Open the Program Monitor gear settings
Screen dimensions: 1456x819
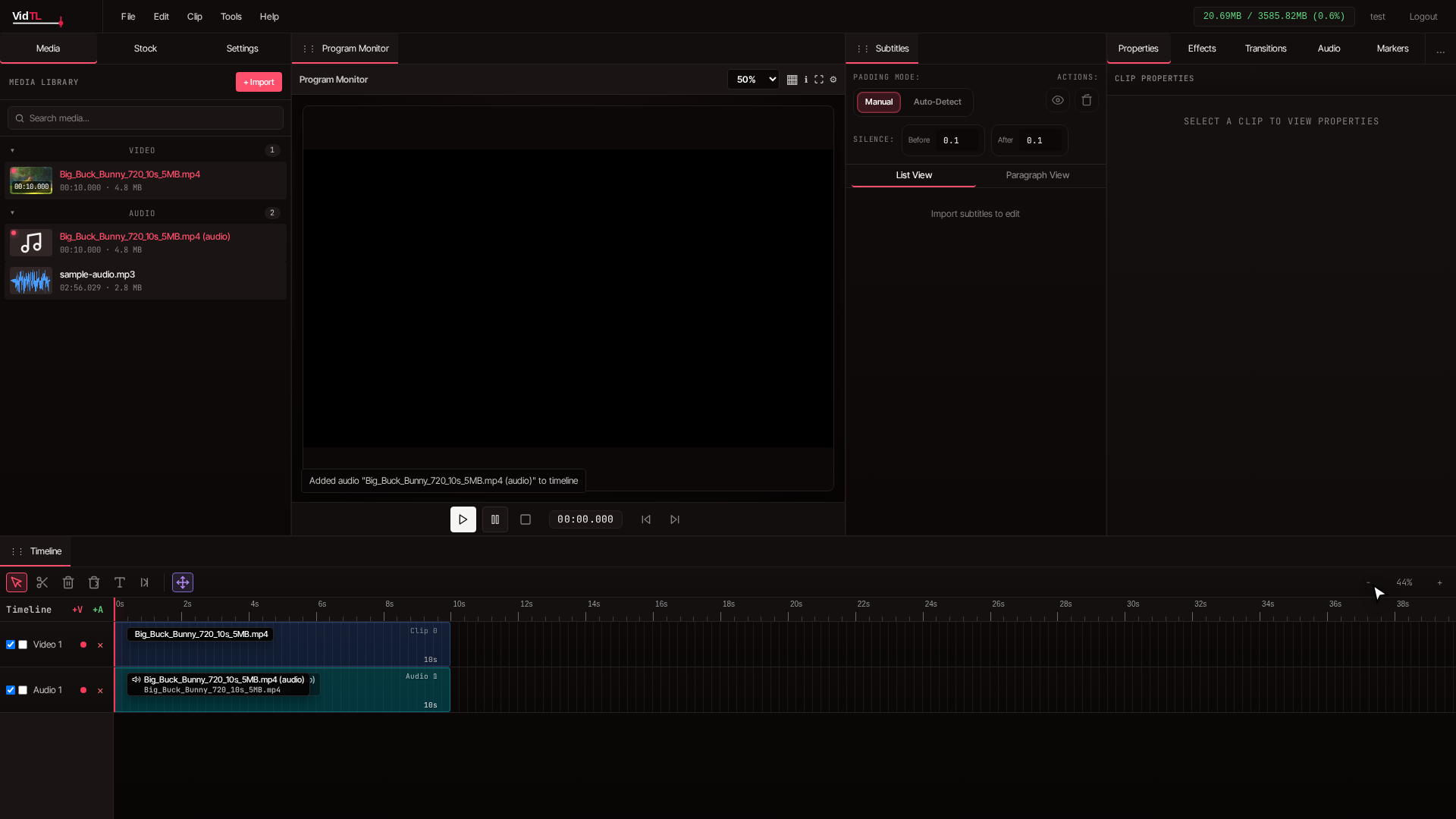pos(833,80)
